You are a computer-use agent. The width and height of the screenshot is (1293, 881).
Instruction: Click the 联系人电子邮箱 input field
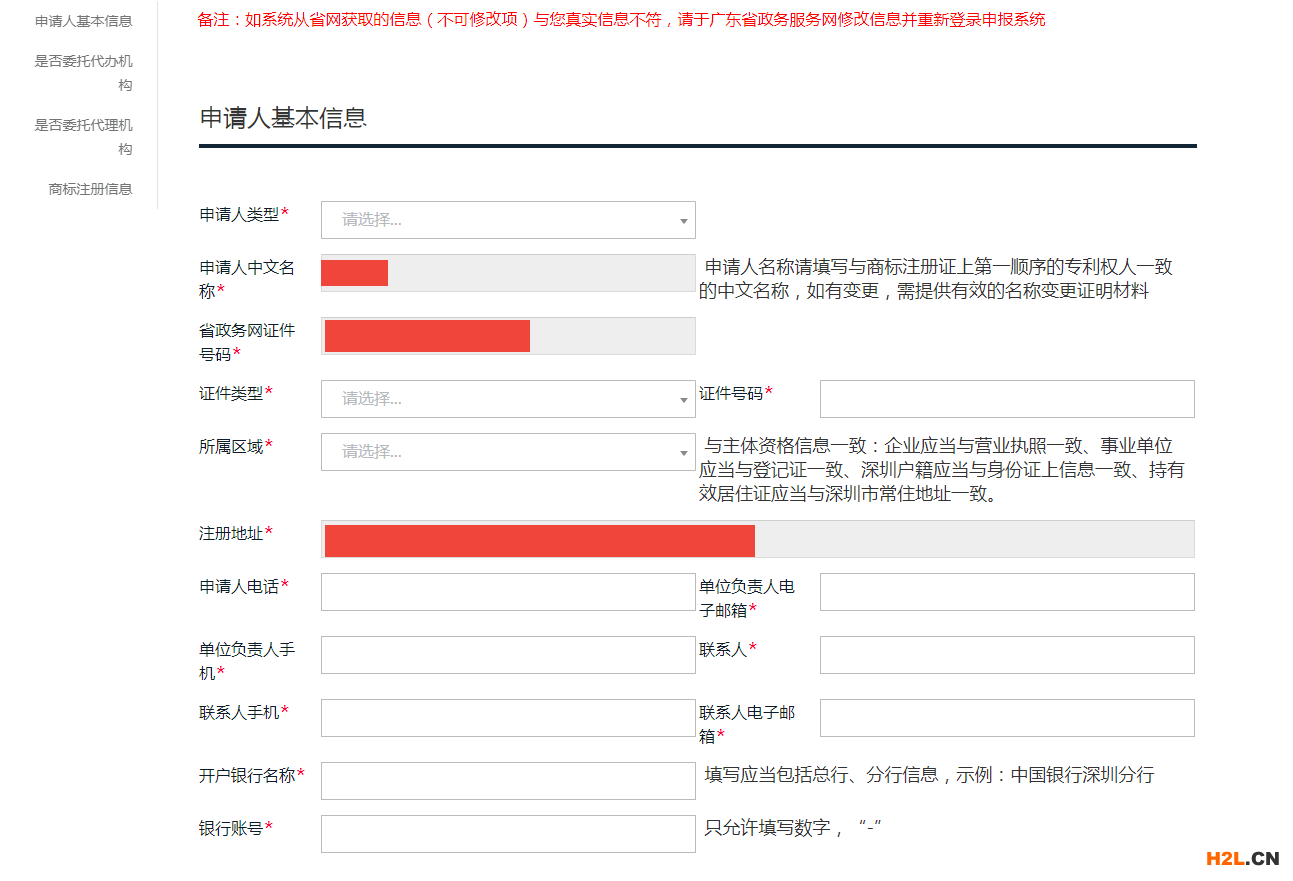[x=1007, y=718]
